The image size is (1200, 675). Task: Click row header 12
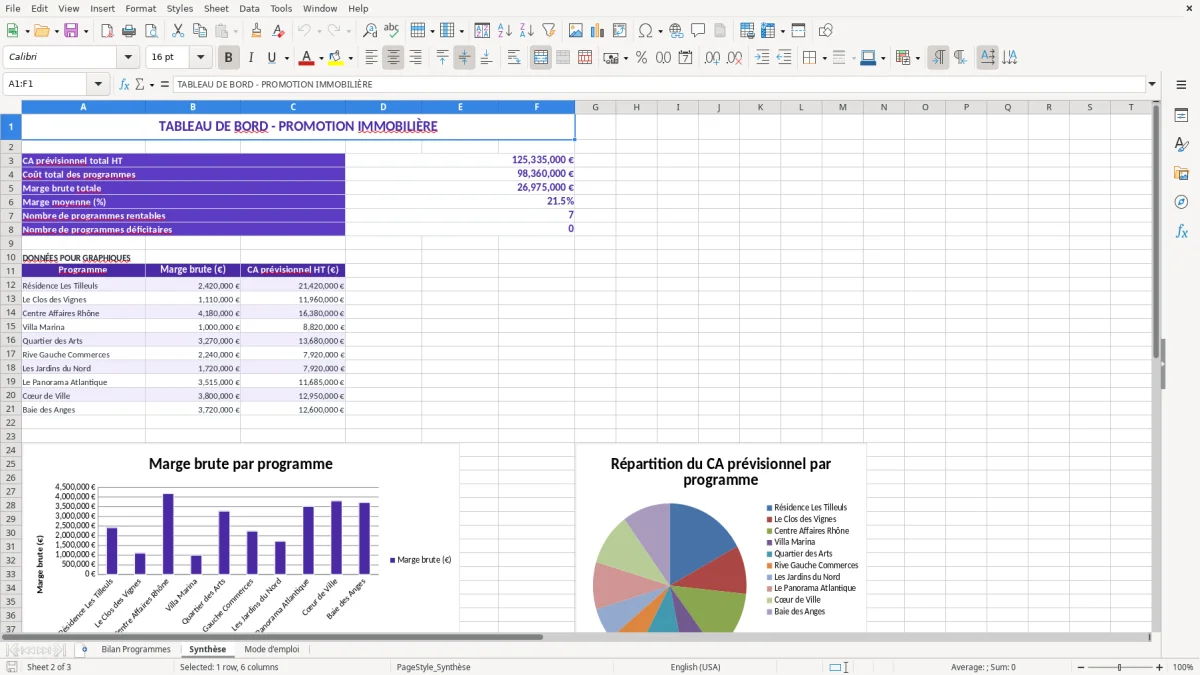tap(11, 286)
